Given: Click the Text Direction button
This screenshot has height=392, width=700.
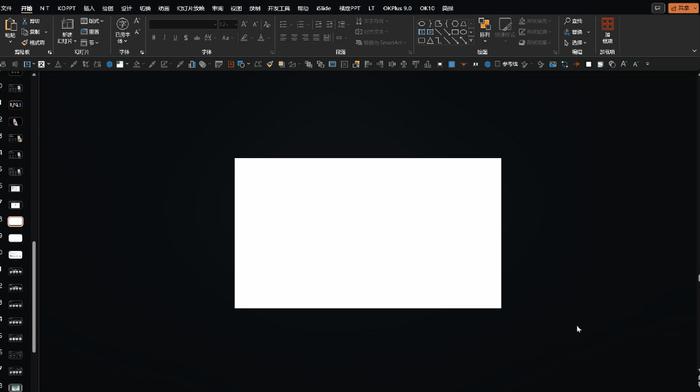Looking at the screenshot, I should click(x=372, y=21).
